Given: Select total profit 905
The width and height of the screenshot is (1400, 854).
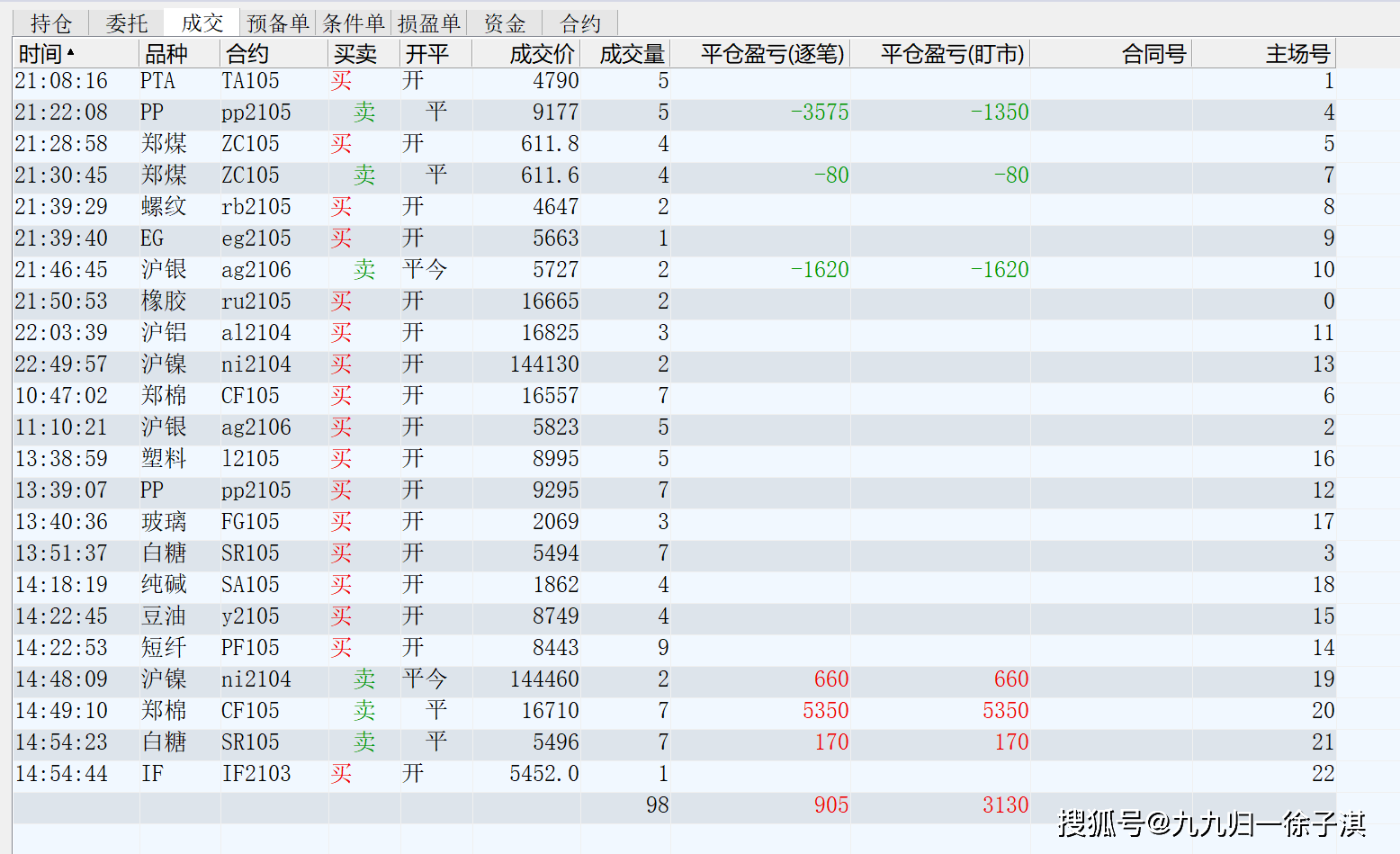Looking at the screenshot, I should tap(831, 805).
